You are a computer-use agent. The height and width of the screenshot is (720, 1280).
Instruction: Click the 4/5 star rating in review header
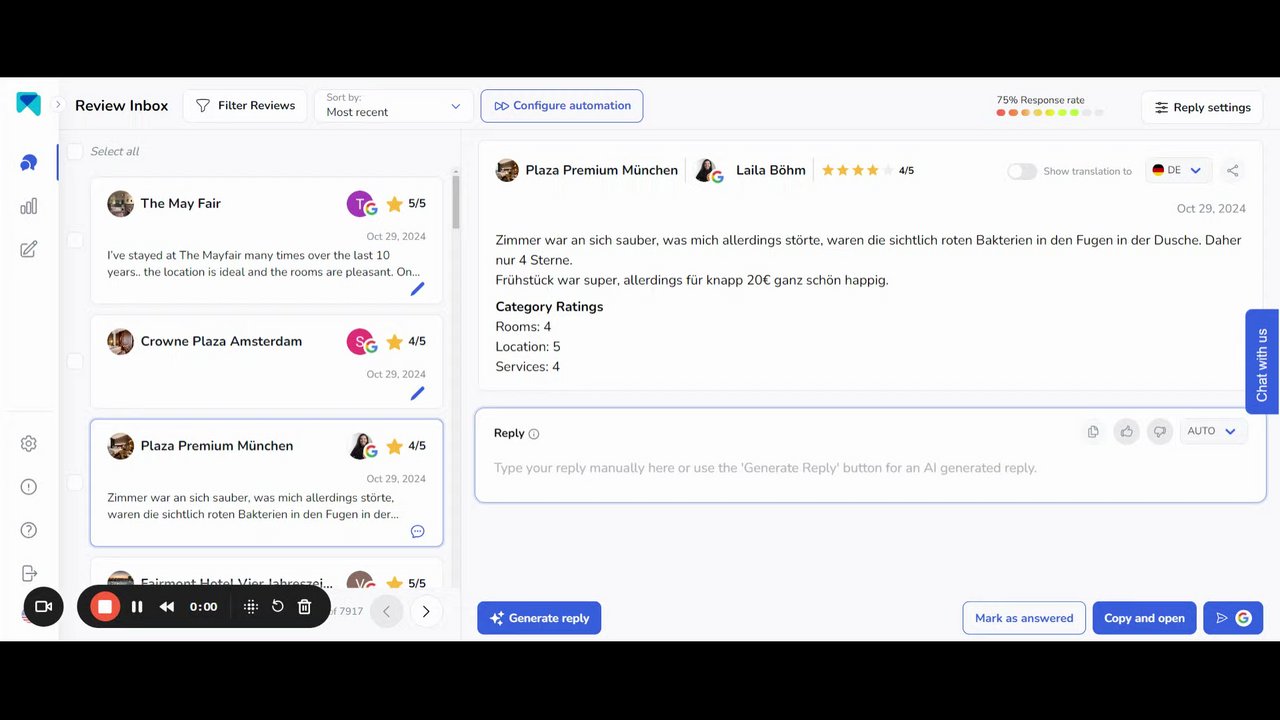tap(868, 171)
